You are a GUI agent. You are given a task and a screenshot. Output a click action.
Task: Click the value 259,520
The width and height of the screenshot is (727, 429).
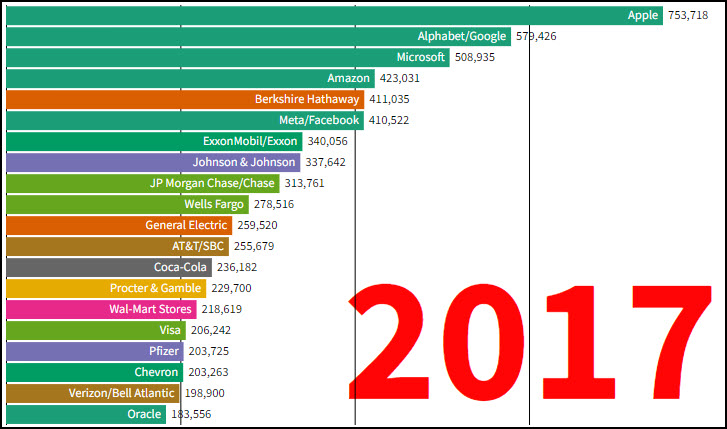click(x=257, y=225)
